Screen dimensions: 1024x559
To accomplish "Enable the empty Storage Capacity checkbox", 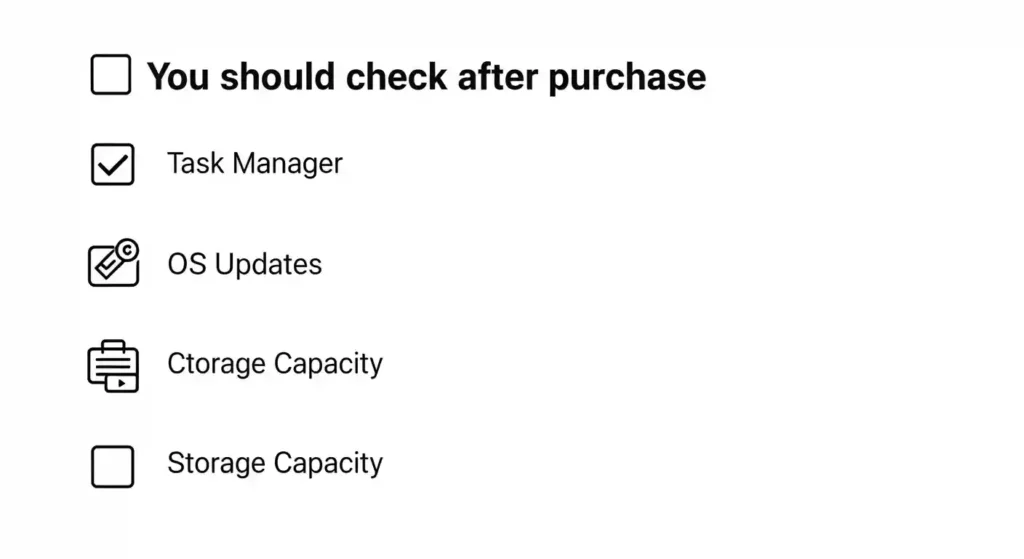I will click(x=113, y=467).
